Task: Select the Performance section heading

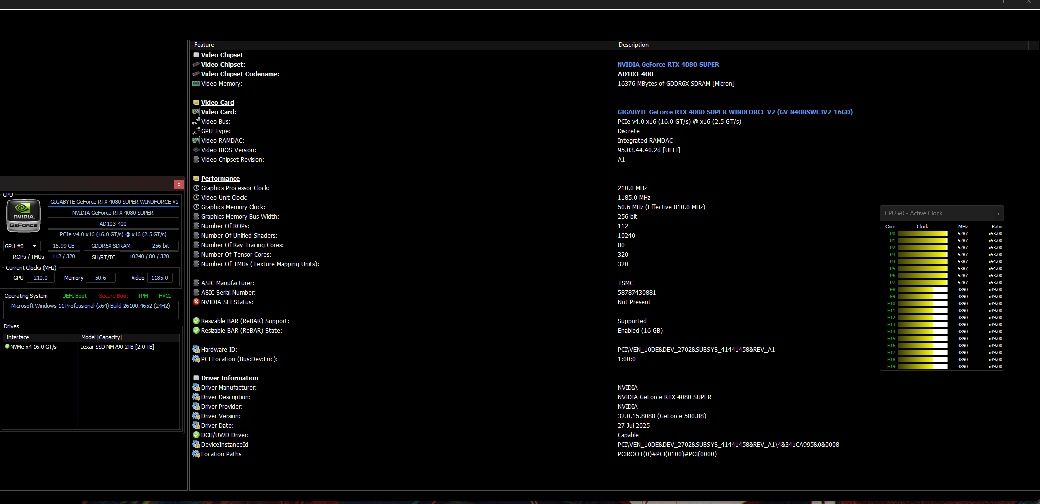Action: point(220,178)
